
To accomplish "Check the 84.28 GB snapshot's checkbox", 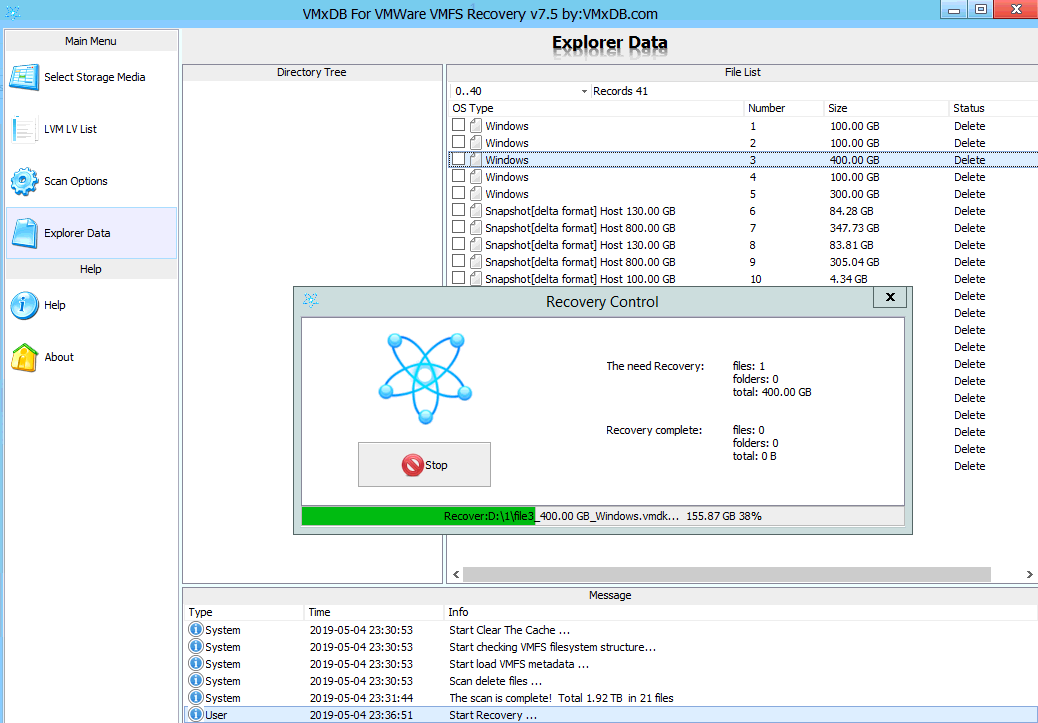I will coord(458,210).
